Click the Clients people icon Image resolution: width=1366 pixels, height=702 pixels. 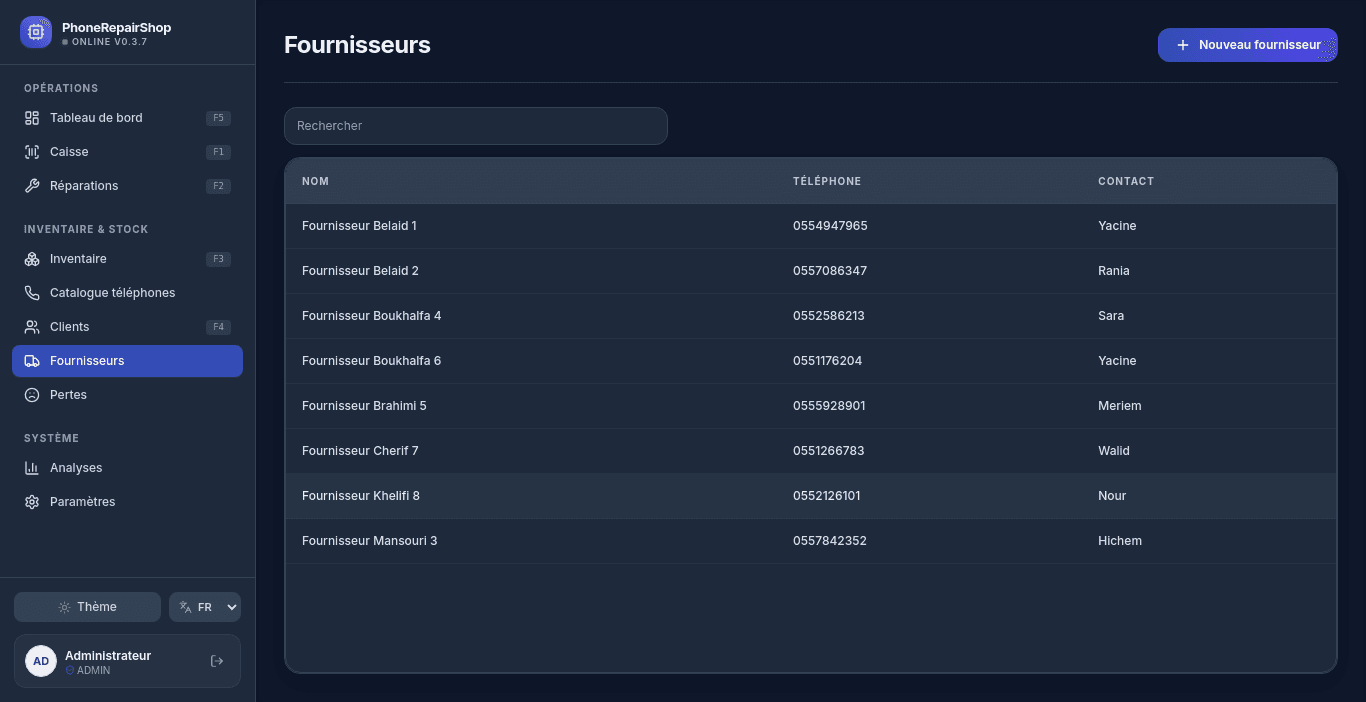[x=32, y=327]
